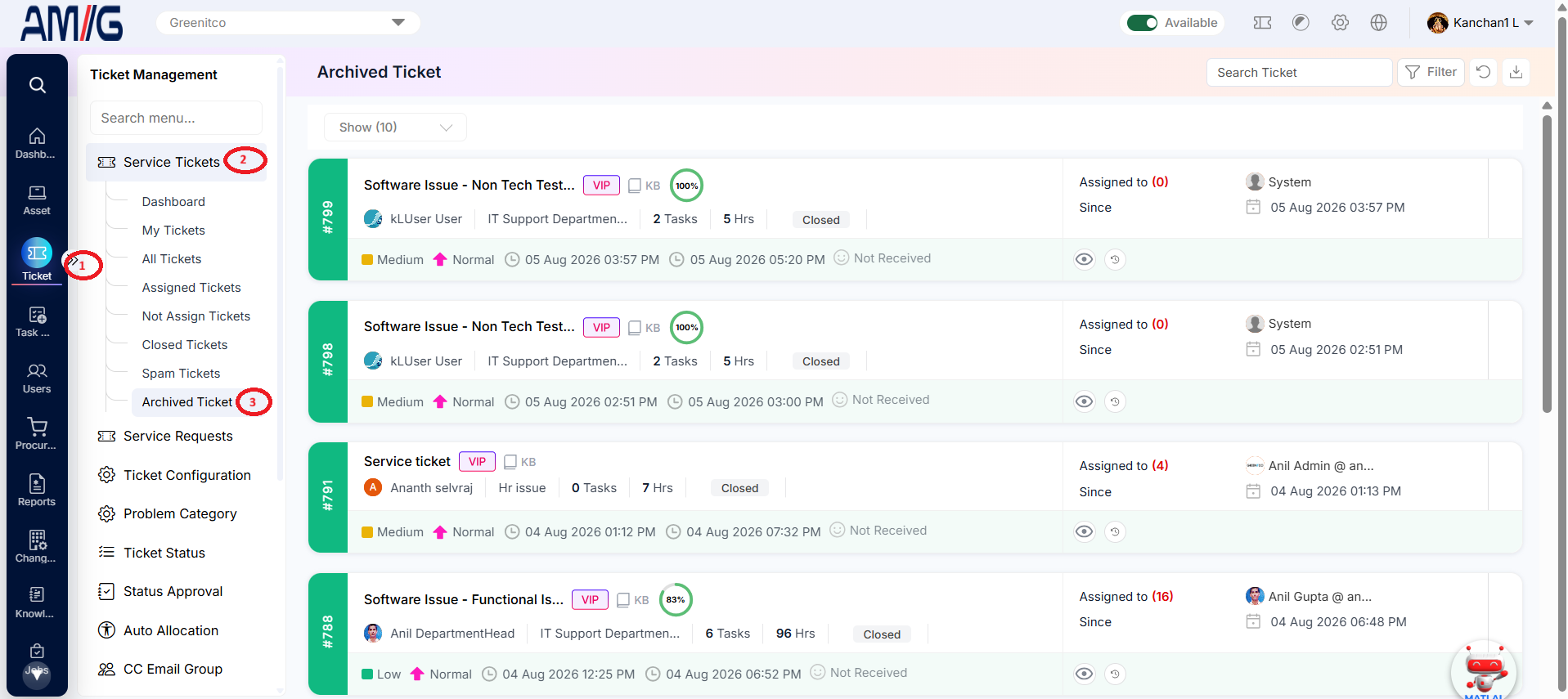Check the KB checkbox on ticket #791
This screenshot has width=1568, height=699.
tap(510, 462)
